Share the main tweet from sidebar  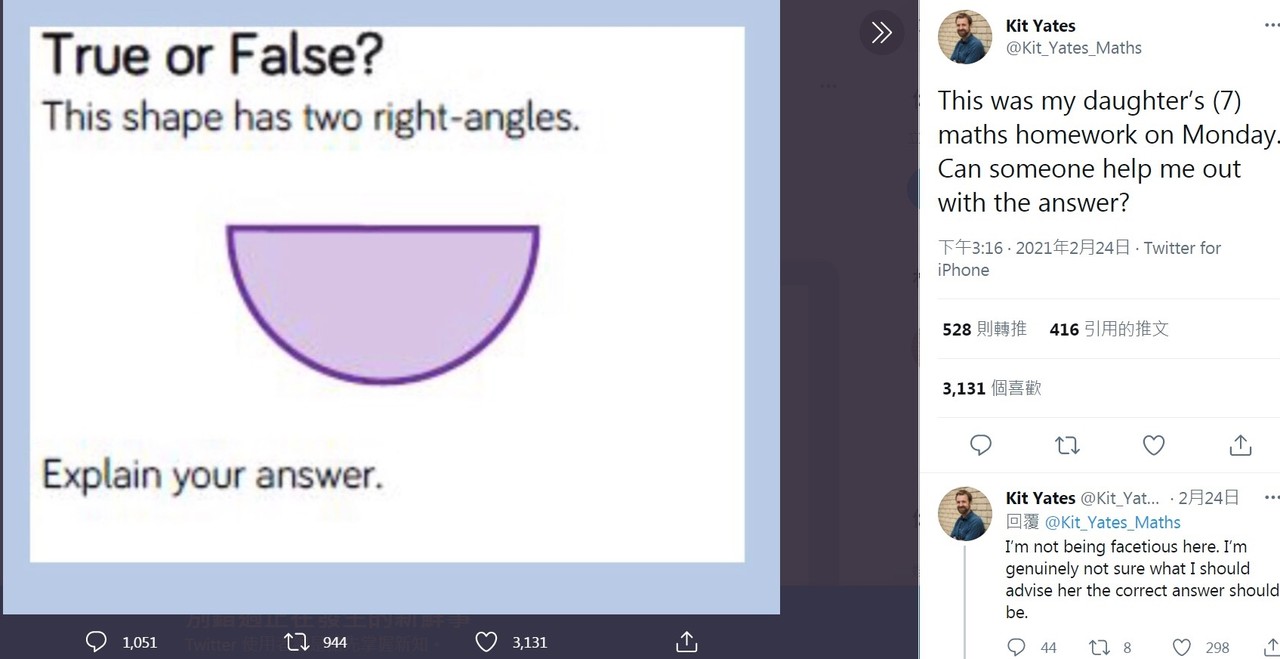[1240, 445]
